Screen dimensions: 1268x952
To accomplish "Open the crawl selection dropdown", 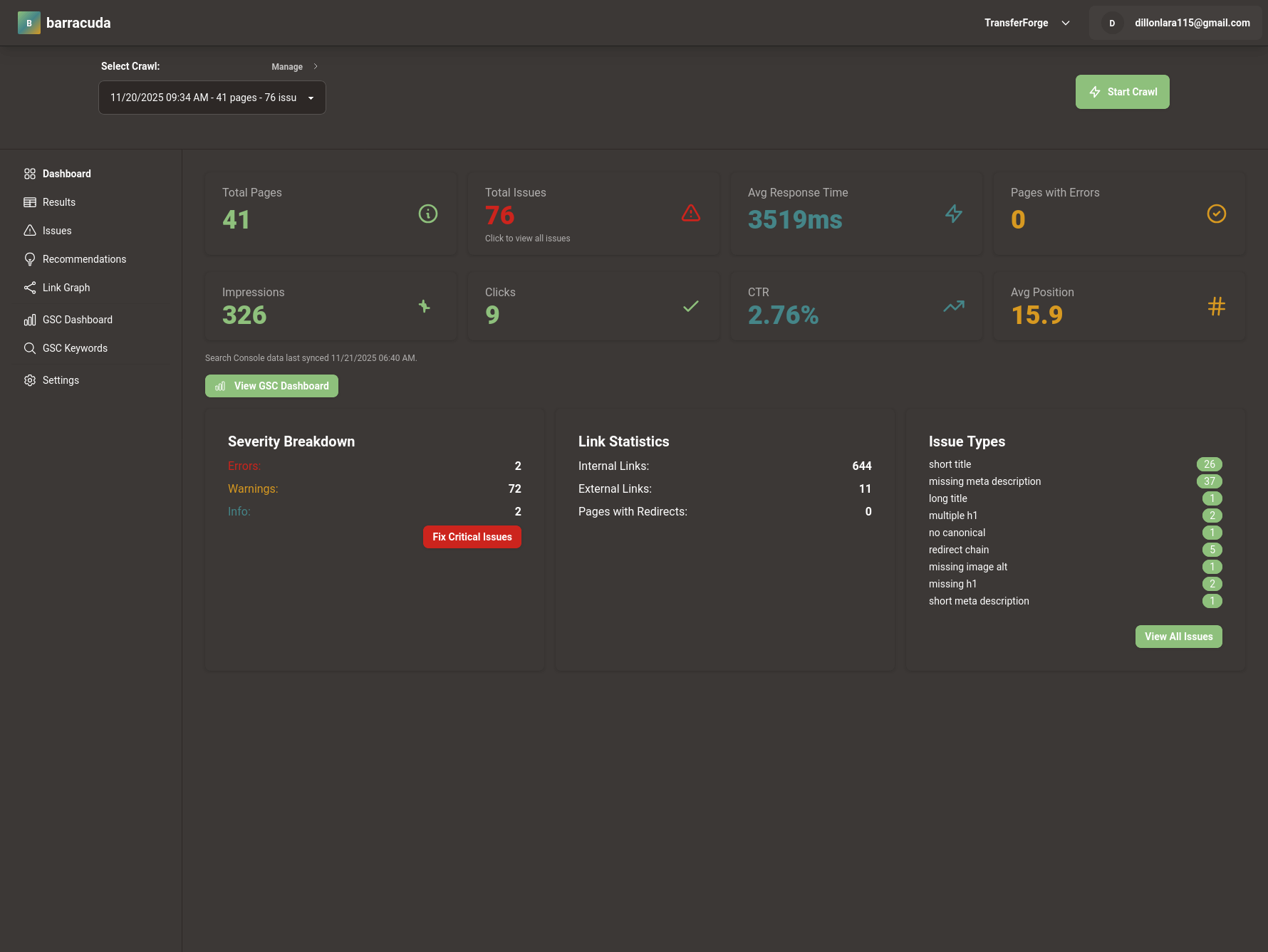I will pos(212,98).
